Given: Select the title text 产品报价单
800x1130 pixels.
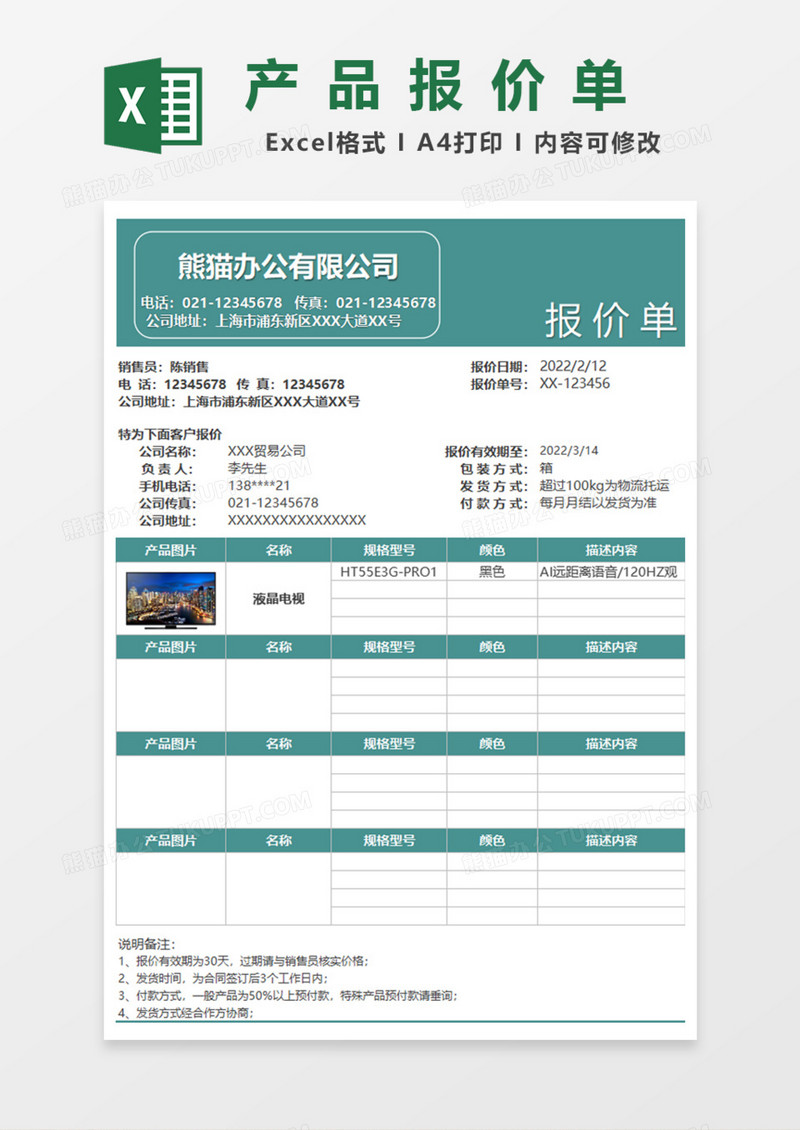Looking at the screenshot, I should (435, 86).
